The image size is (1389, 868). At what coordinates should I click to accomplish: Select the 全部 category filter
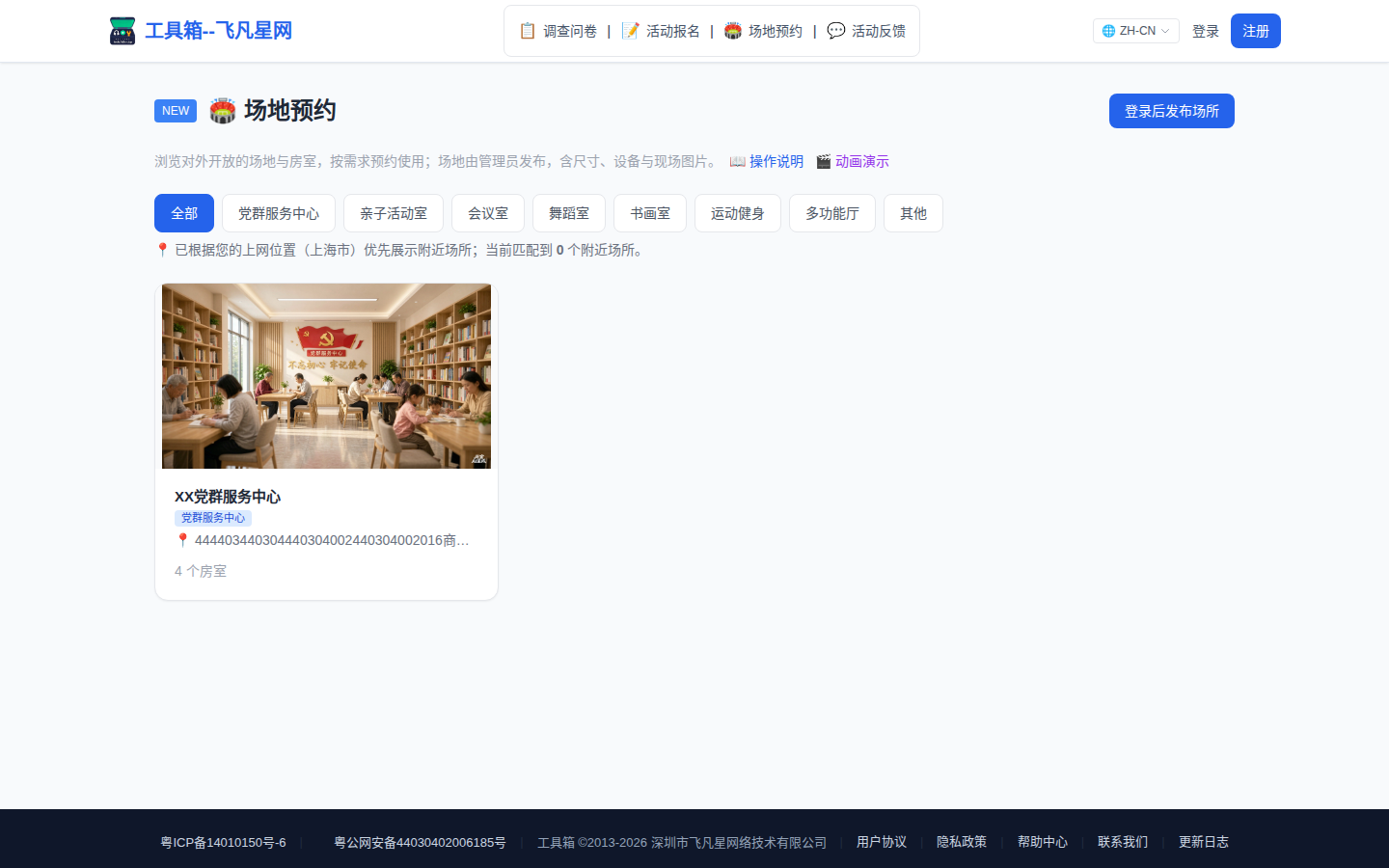pyautogui.click(x=184, y=213)
